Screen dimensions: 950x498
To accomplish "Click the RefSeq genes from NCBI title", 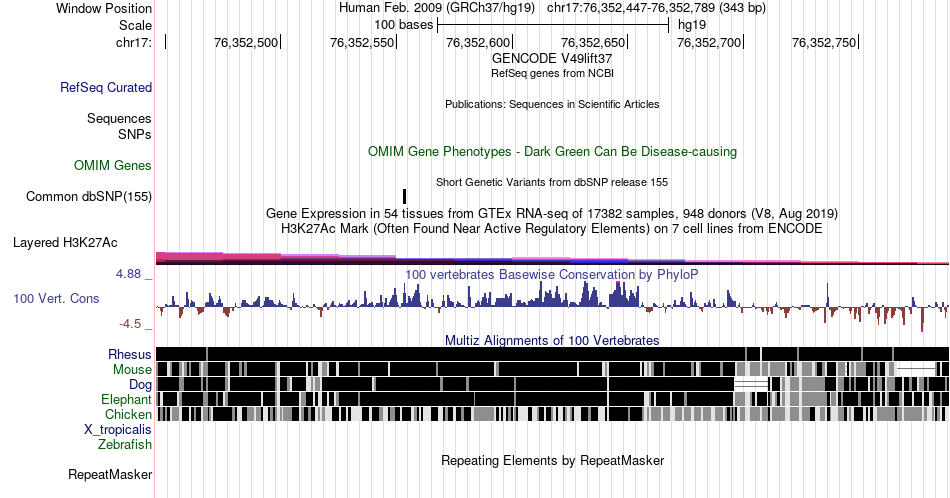I will [552, 73].
